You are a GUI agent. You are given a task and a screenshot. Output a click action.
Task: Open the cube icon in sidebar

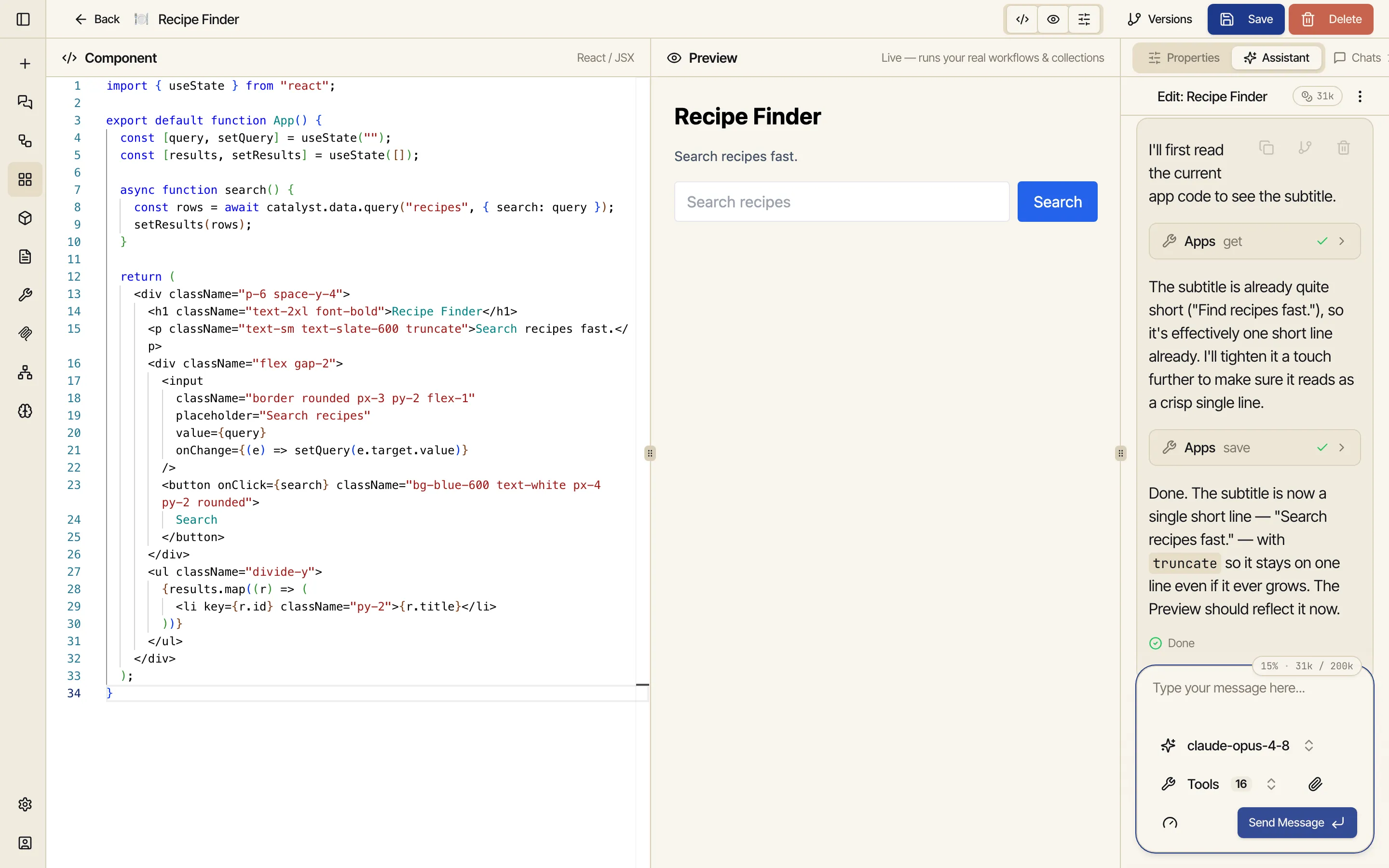coord(25,217)
